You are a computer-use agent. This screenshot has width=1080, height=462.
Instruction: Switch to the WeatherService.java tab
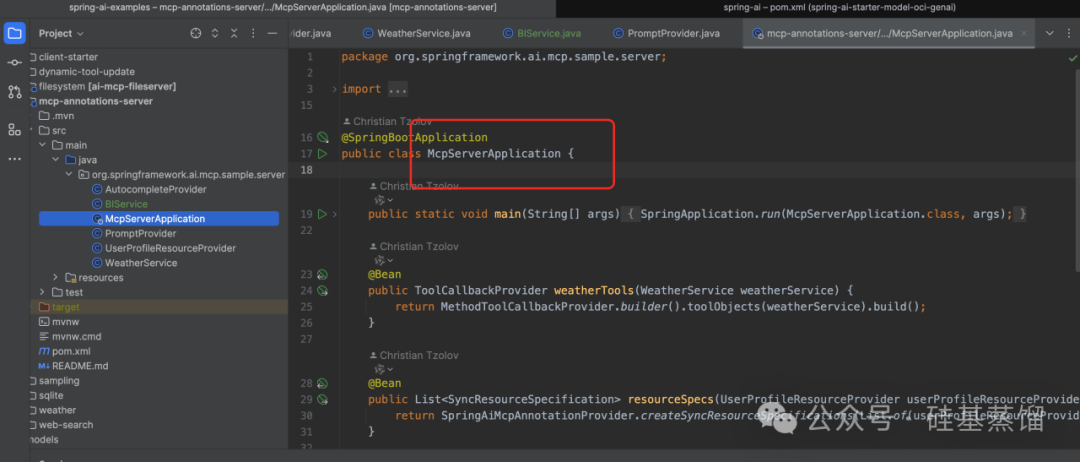(417, 33)
